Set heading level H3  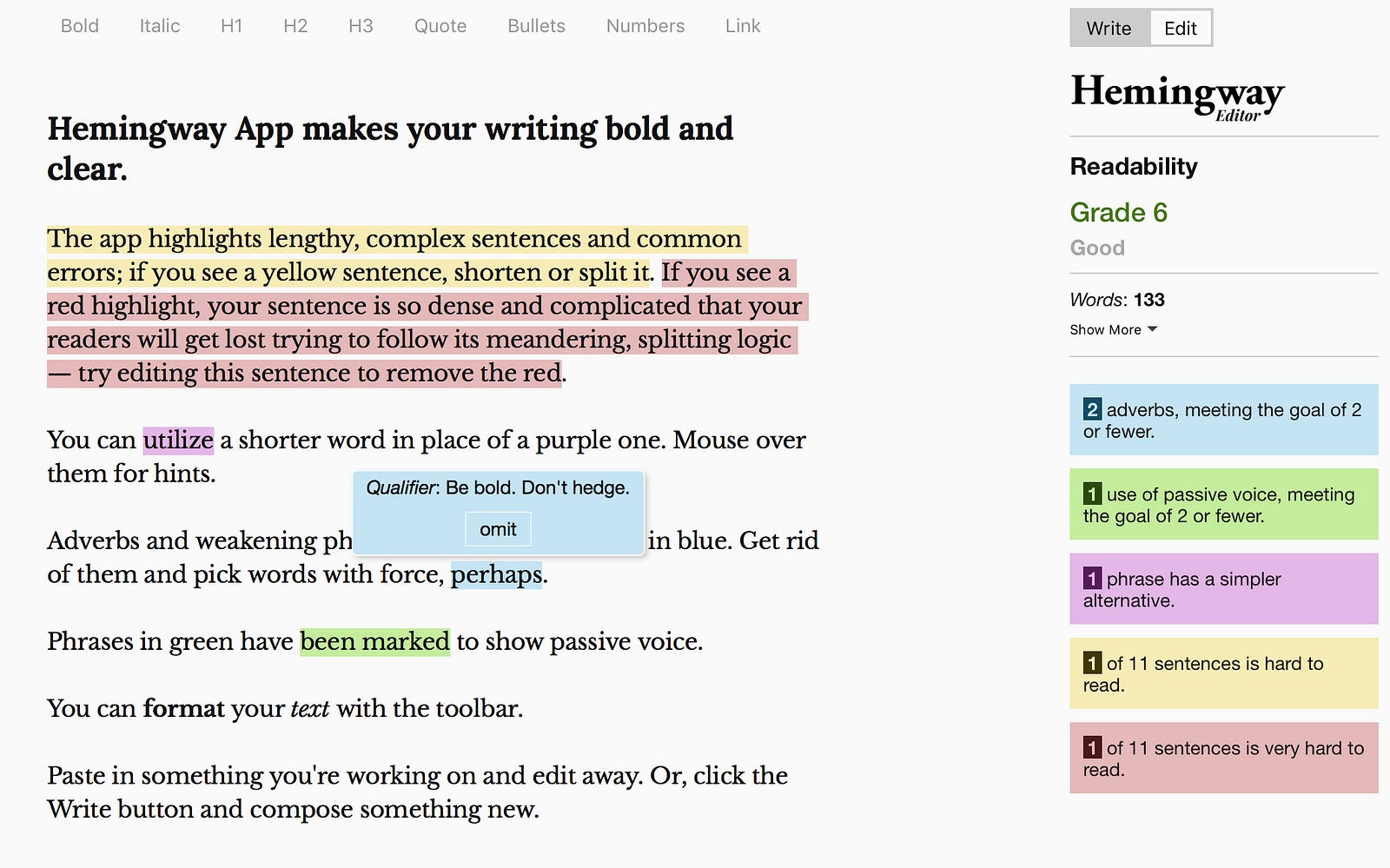pyautogui.click(x=361, y=26)
